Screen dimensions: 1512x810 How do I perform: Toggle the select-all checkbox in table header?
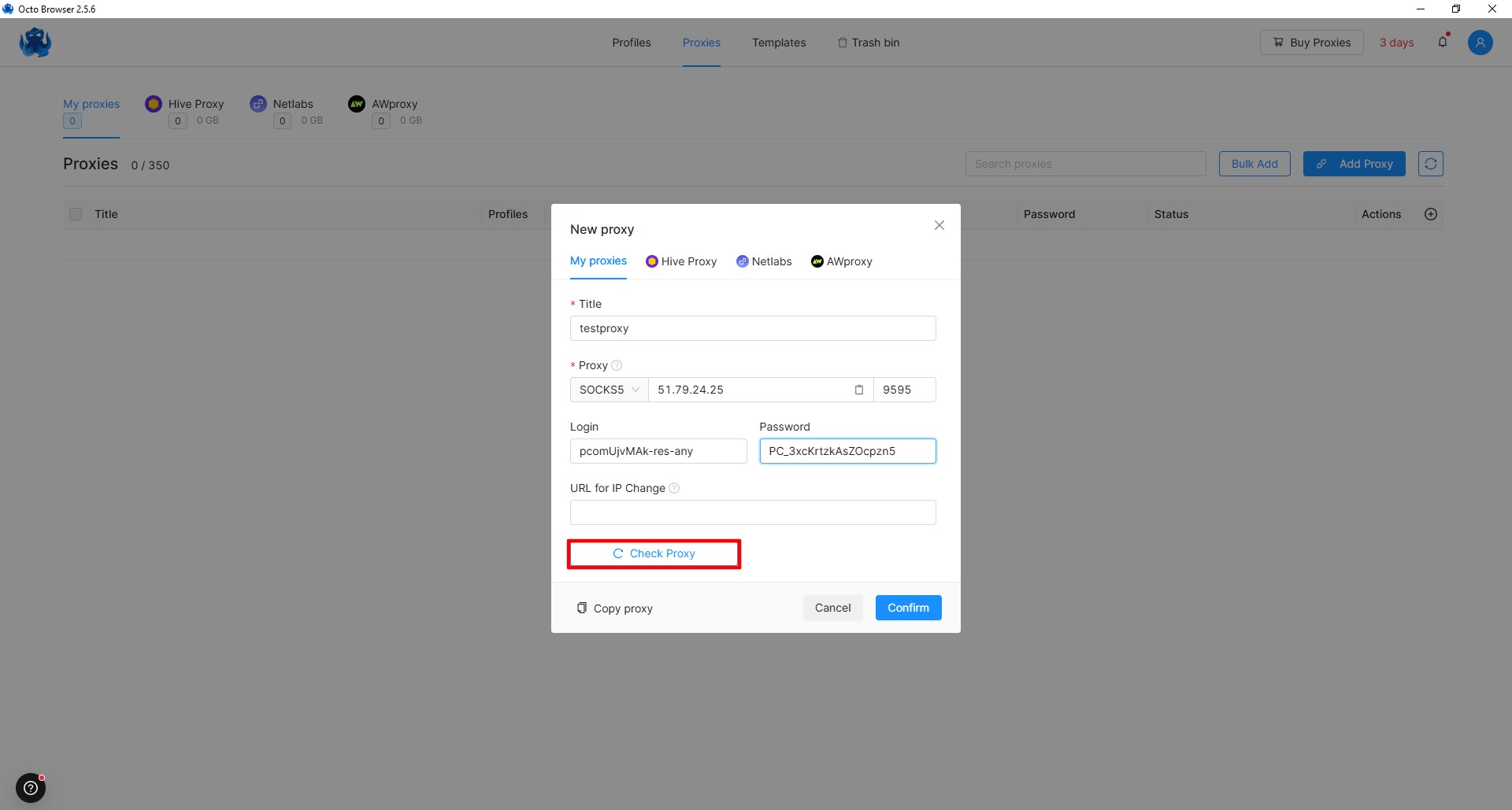76,214
